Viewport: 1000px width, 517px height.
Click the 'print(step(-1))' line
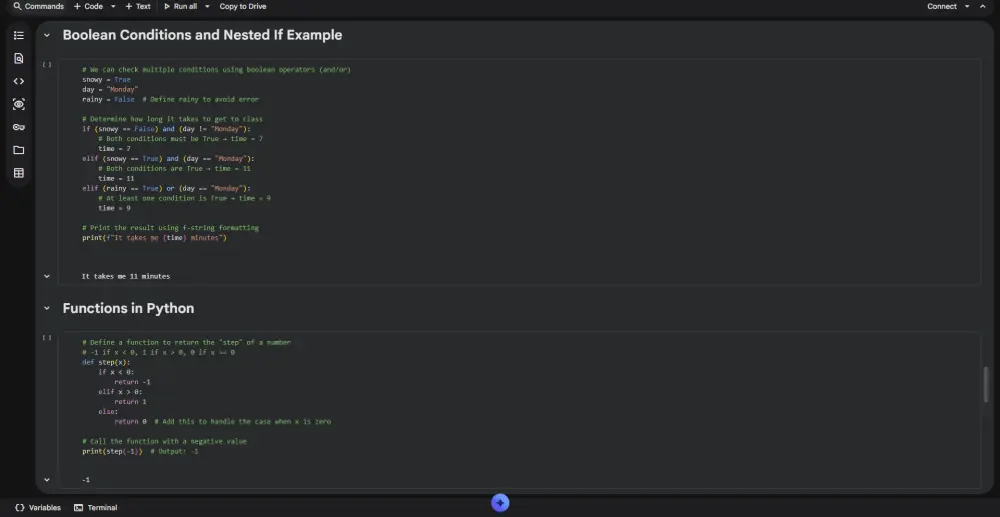pyautogui.click(x=140, y=451)
